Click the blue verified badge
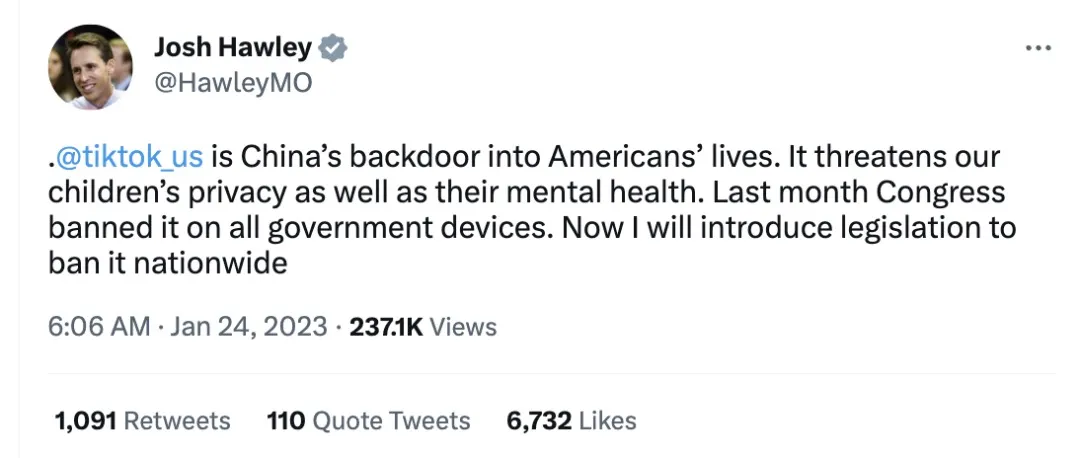Image resolution: width=1080 pixels, height=458 pixels. pyautogui.click(x=333, y=47)
